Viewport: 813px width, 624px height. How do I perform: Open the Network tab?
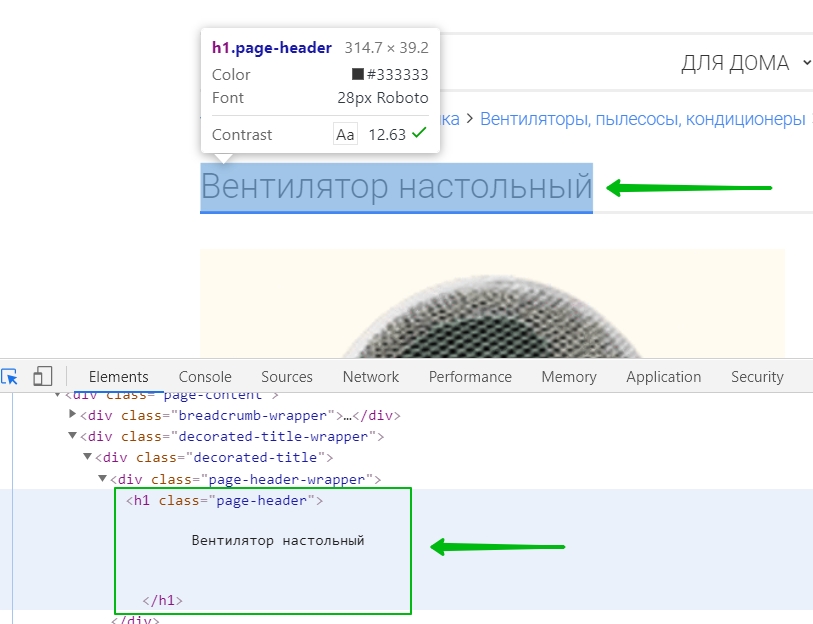pos(371,377)
